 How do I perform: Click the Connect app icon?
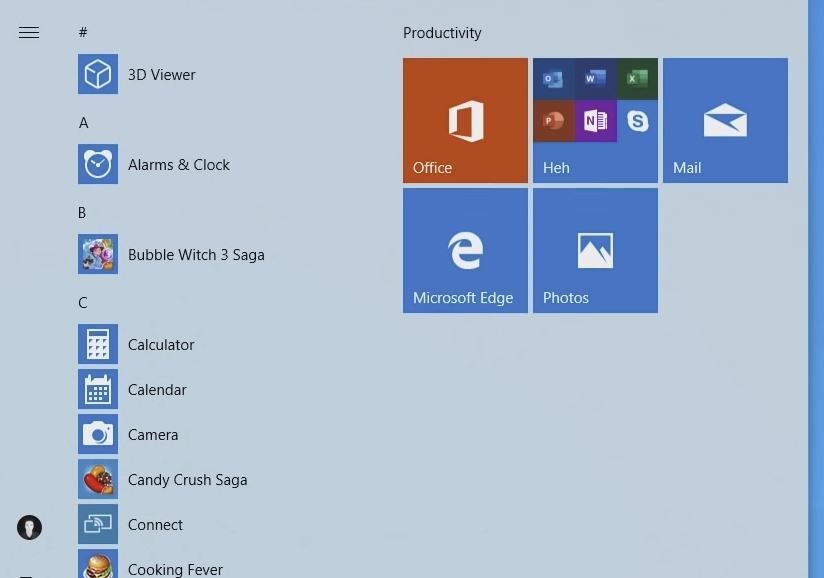tap(98, 525)
